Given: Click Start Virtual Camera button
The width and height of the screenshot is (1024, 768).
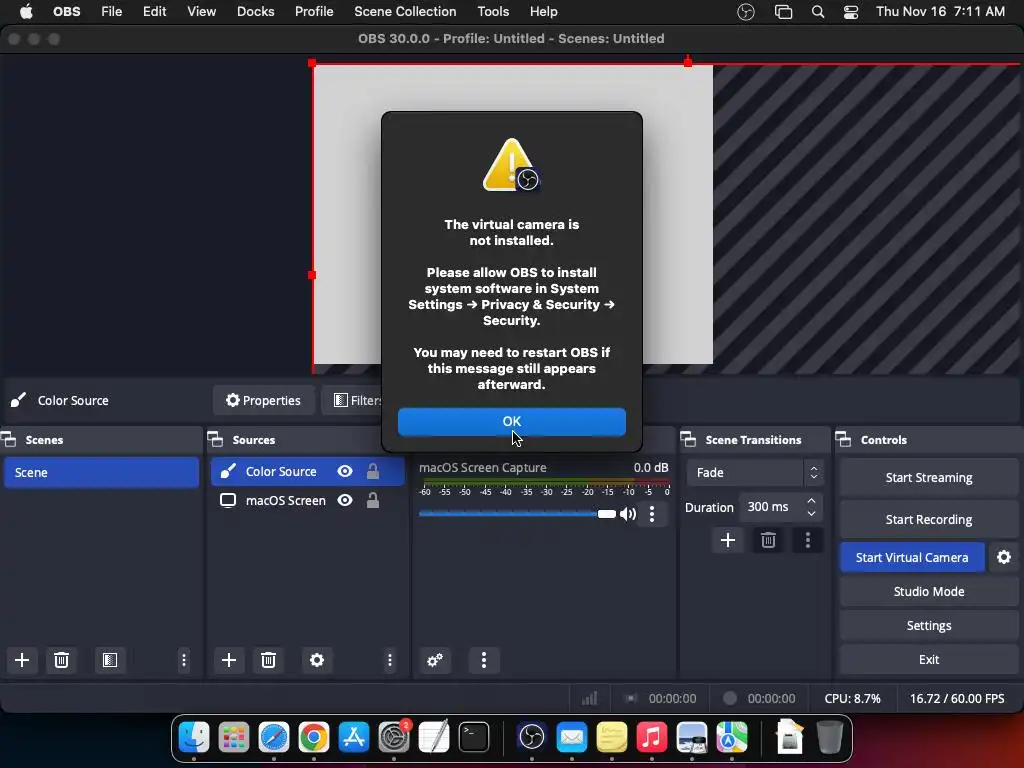Looking at the screenshot, I should (912, 557).
